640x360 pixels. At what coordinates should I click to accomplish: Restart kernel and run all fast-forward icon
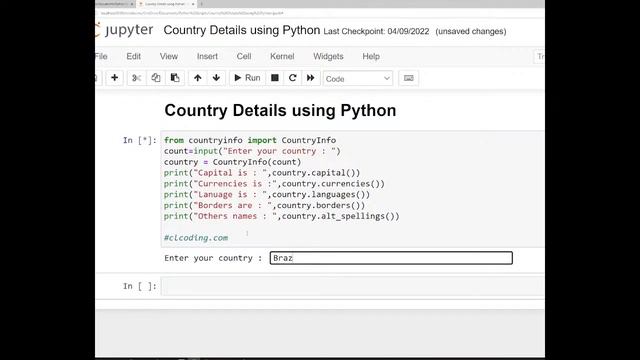311,78
